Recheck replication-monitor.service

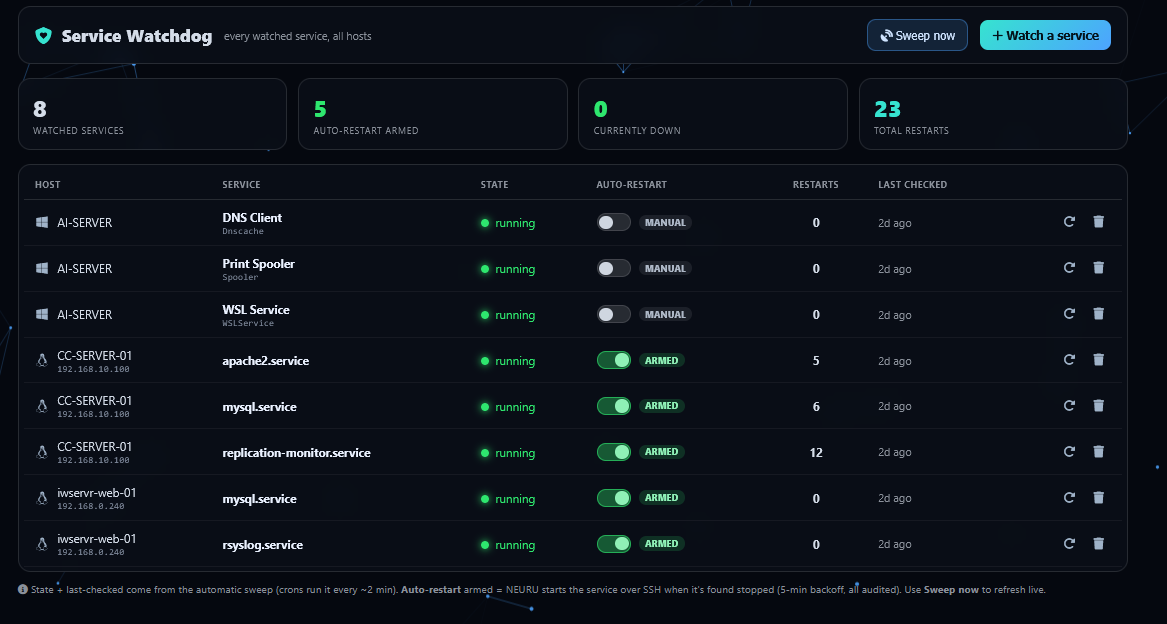click(x=1070, y=452)
